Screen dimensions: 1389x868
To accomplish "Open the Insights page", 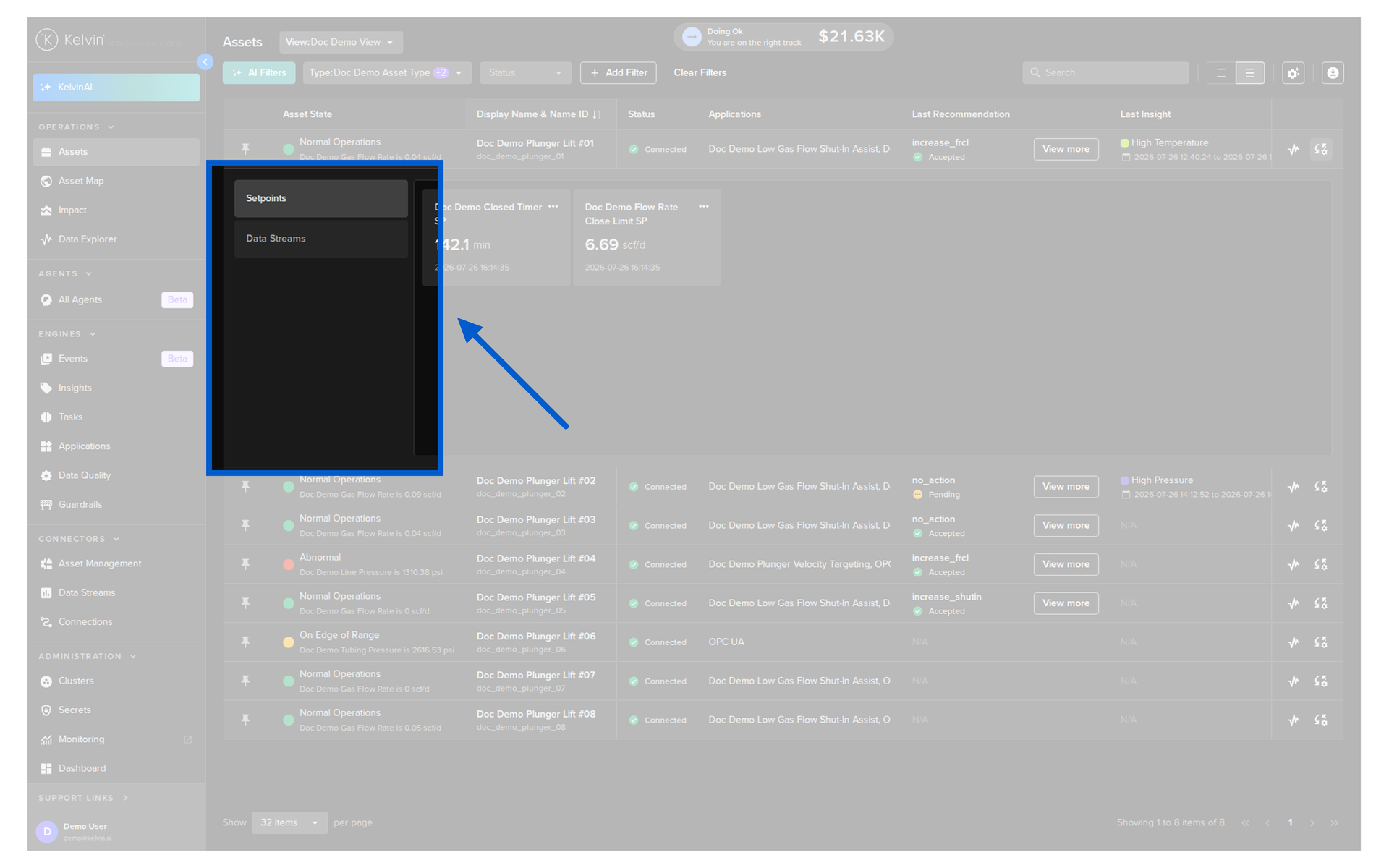I will pos(116,388).
